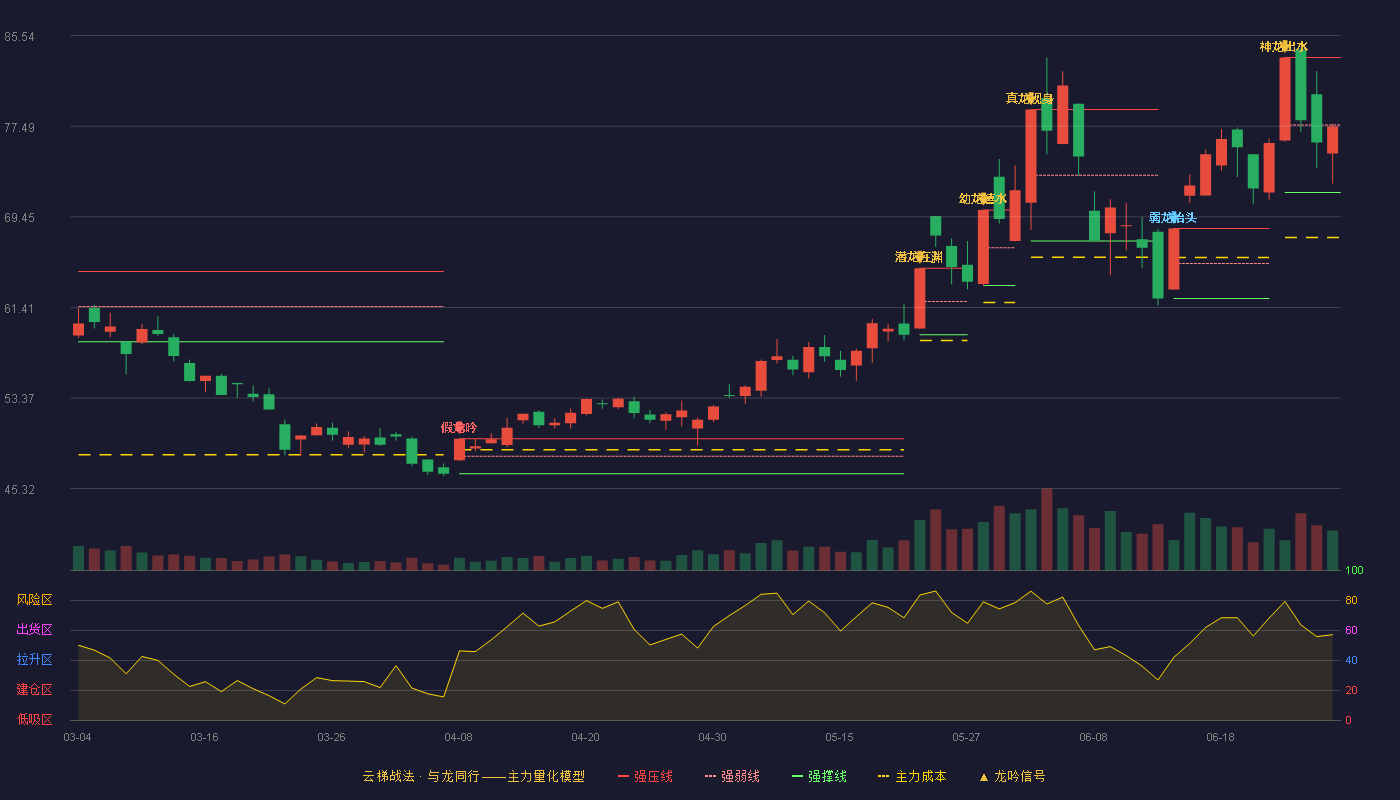Click the 风险区 zone label
This screenshot has height=800, width=1400.
pos(34,600)
